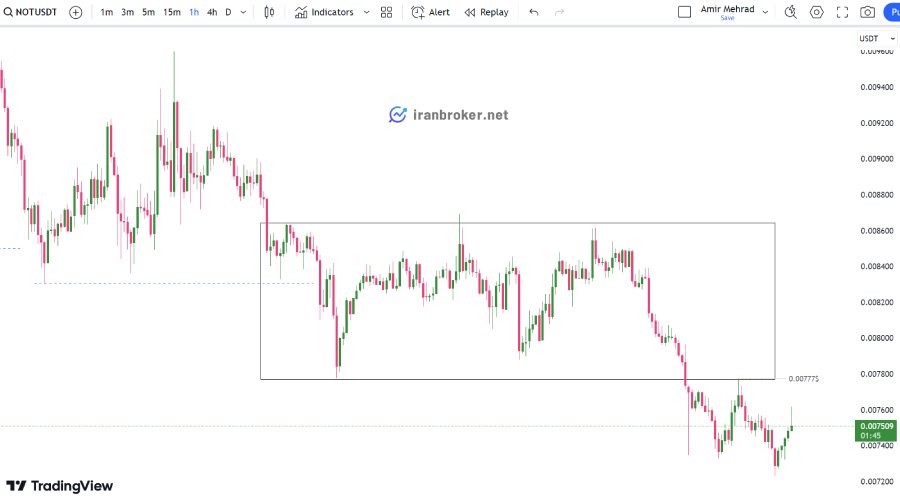Viewport: 900px width, 497px height.
Task: Start bar Replay mode
Action: (x=486, y=12)
